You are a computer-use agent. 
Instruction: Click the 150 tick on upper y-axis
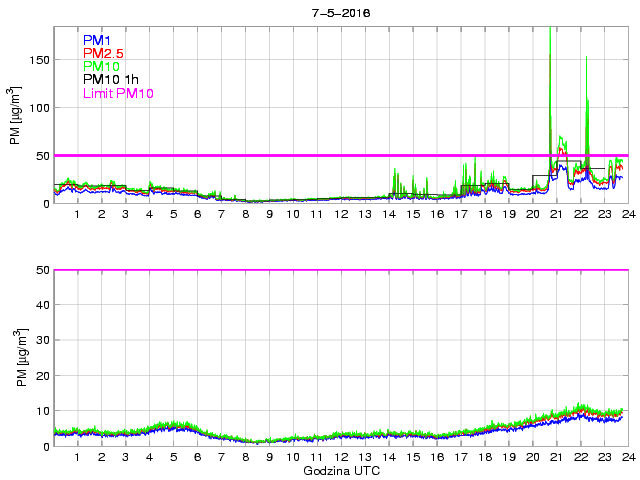[x=38, y=60]
